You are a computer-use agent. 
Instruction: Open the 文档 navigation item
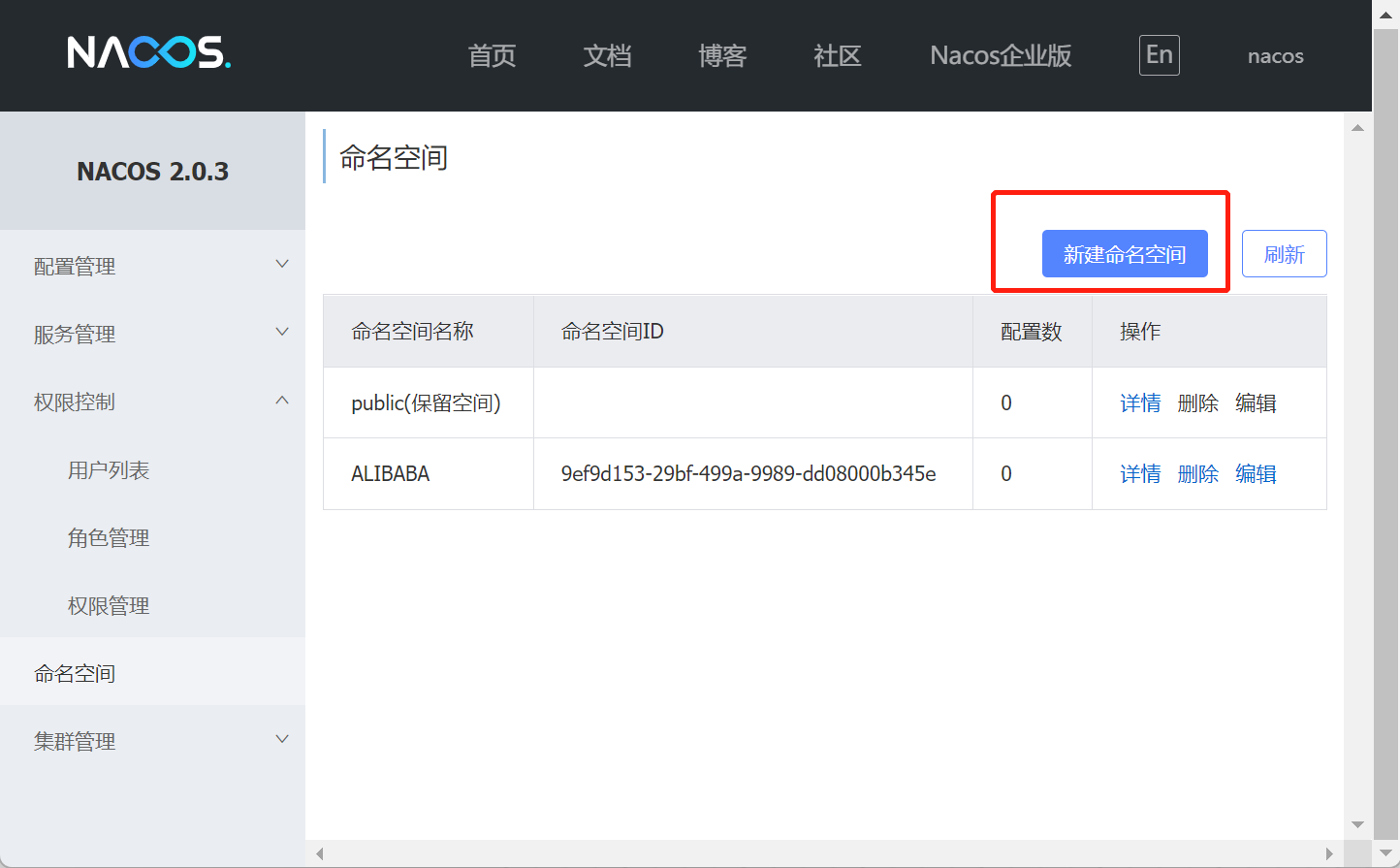[x=607, y=55]
